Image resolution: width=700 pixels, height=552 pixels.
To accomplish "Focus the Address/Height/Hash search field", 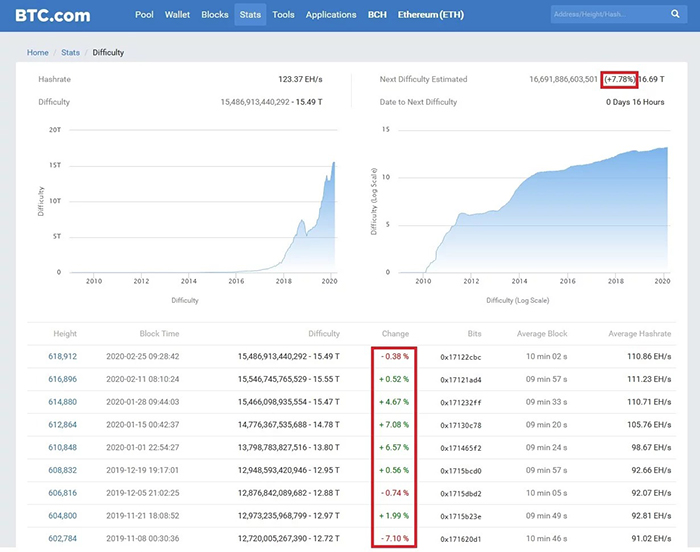I will click(x=605, y=15).
